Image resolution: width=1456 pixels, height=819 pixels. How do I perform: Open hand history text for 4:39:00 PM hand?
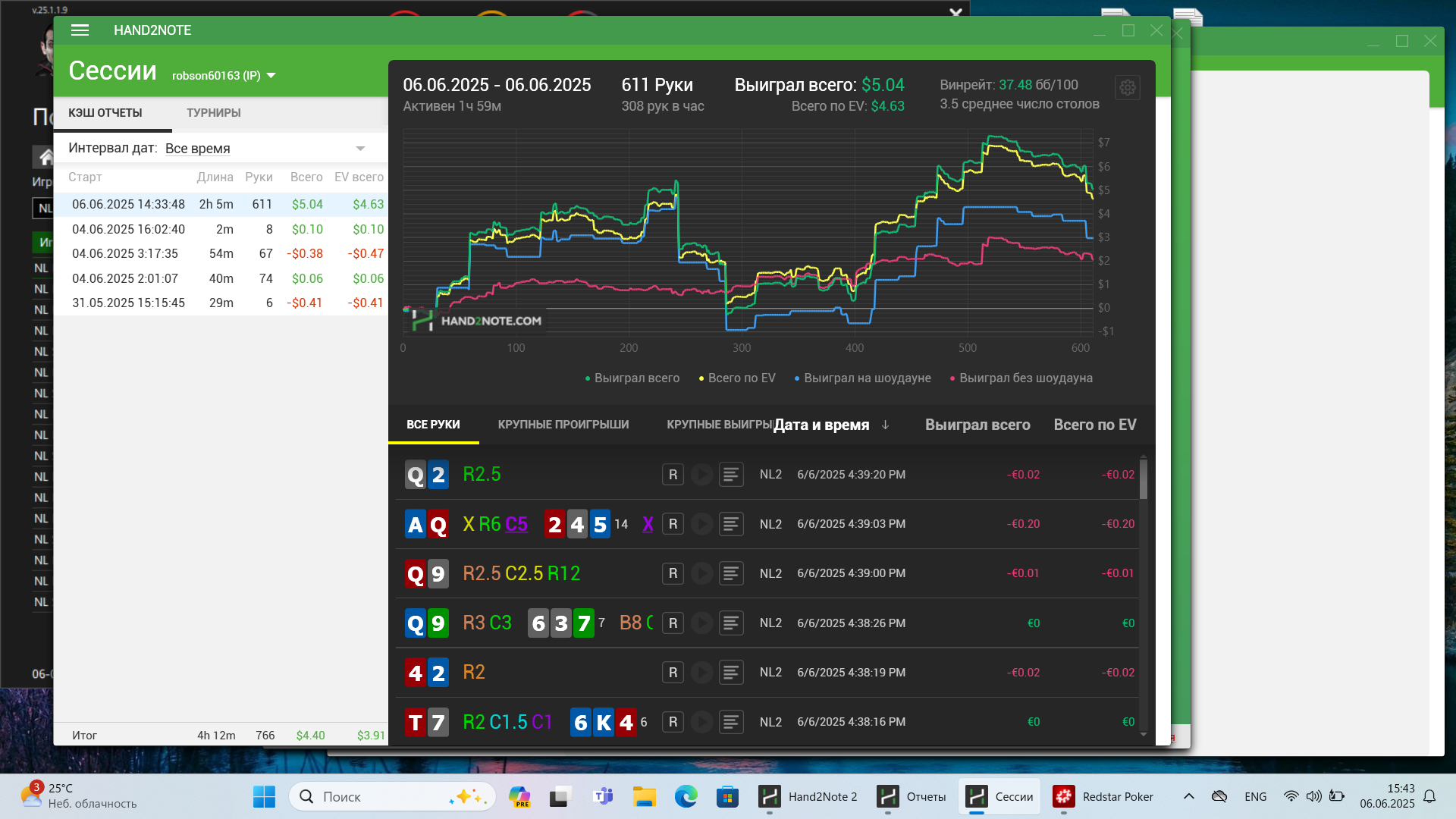[731, 573]
